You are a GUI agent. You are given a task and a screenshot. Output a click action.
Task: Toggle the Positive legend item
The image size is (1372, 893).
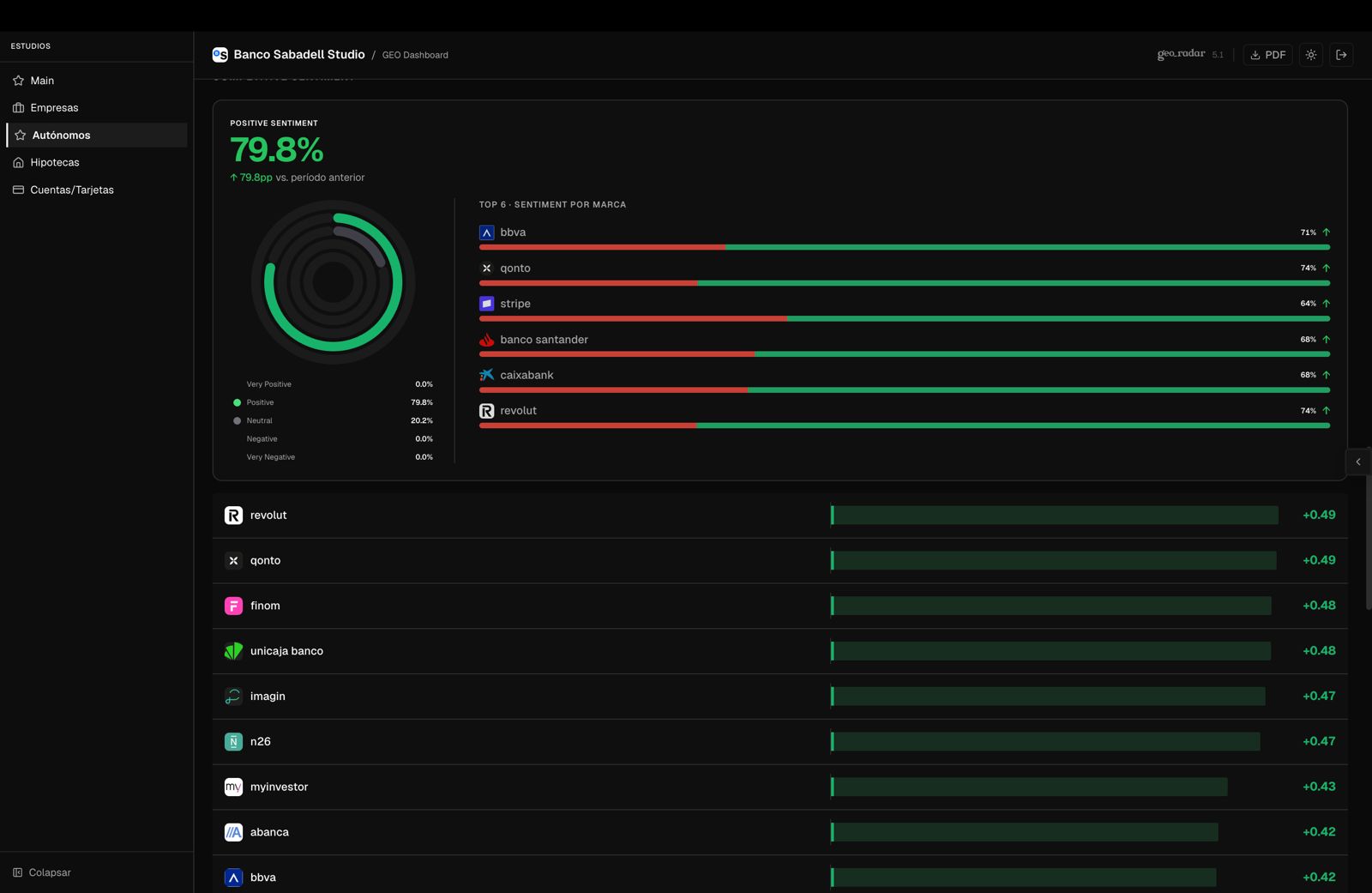[x=260, y=402]
